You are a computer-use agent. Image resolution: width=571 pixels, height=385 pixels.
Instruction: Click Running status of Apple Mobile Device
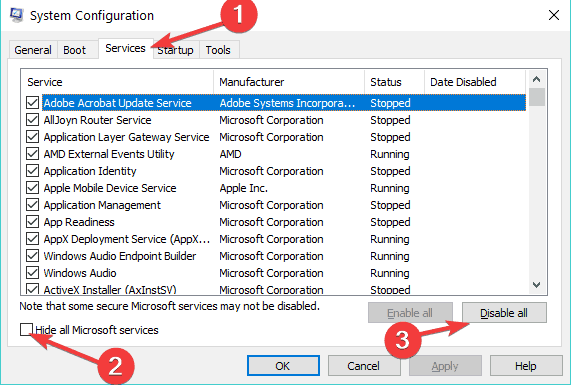click(390, 188)
